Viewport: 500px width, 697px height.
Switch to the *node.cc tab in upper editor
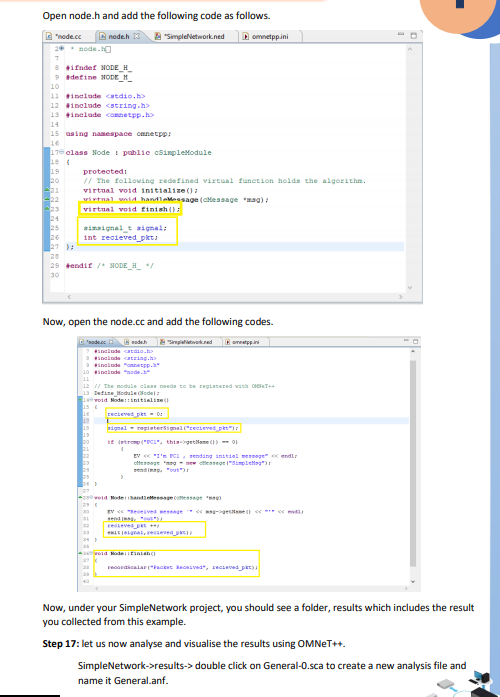coord(64,36)
